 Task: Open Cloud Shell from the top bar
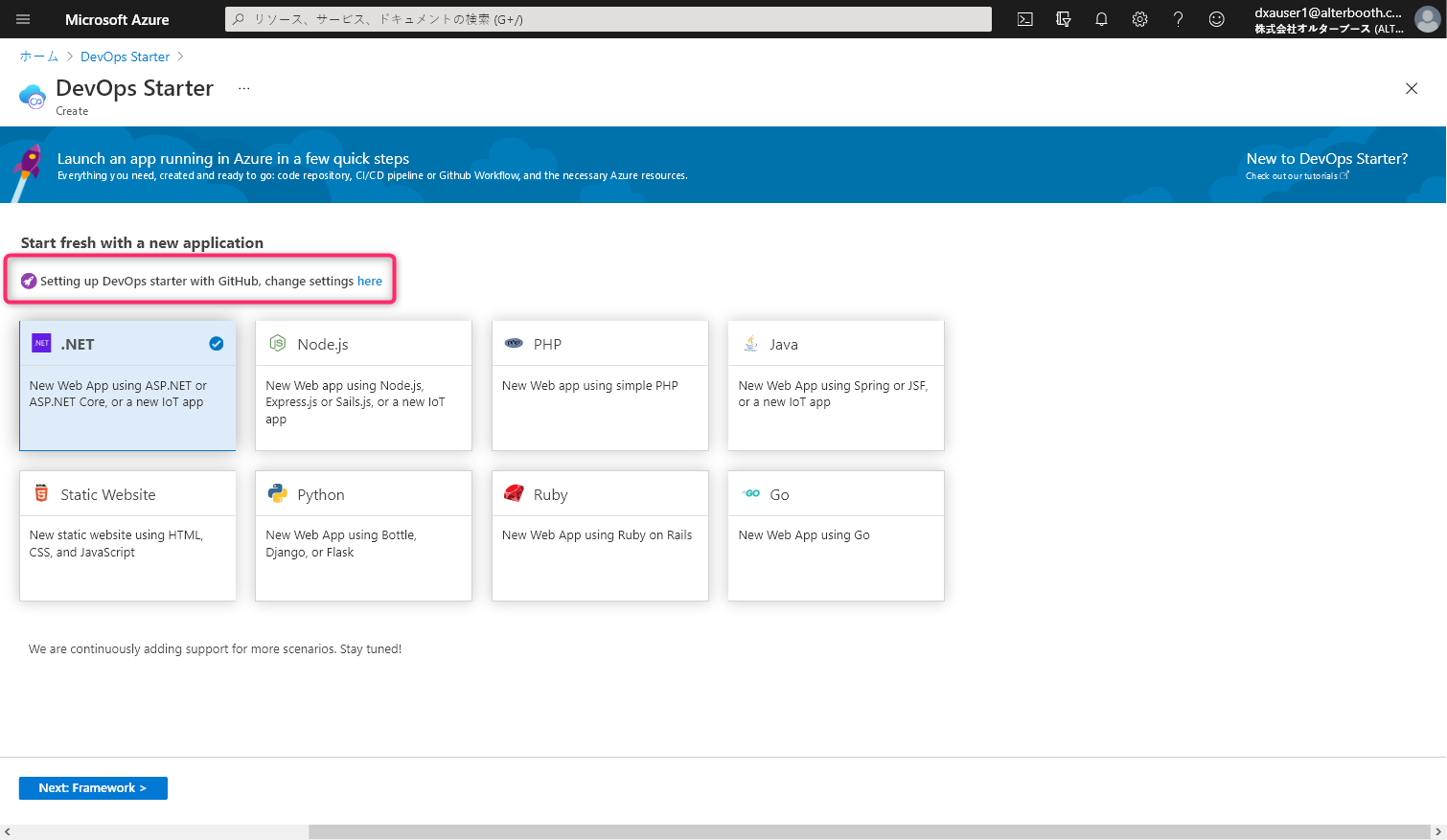(x=1024, y=19)
